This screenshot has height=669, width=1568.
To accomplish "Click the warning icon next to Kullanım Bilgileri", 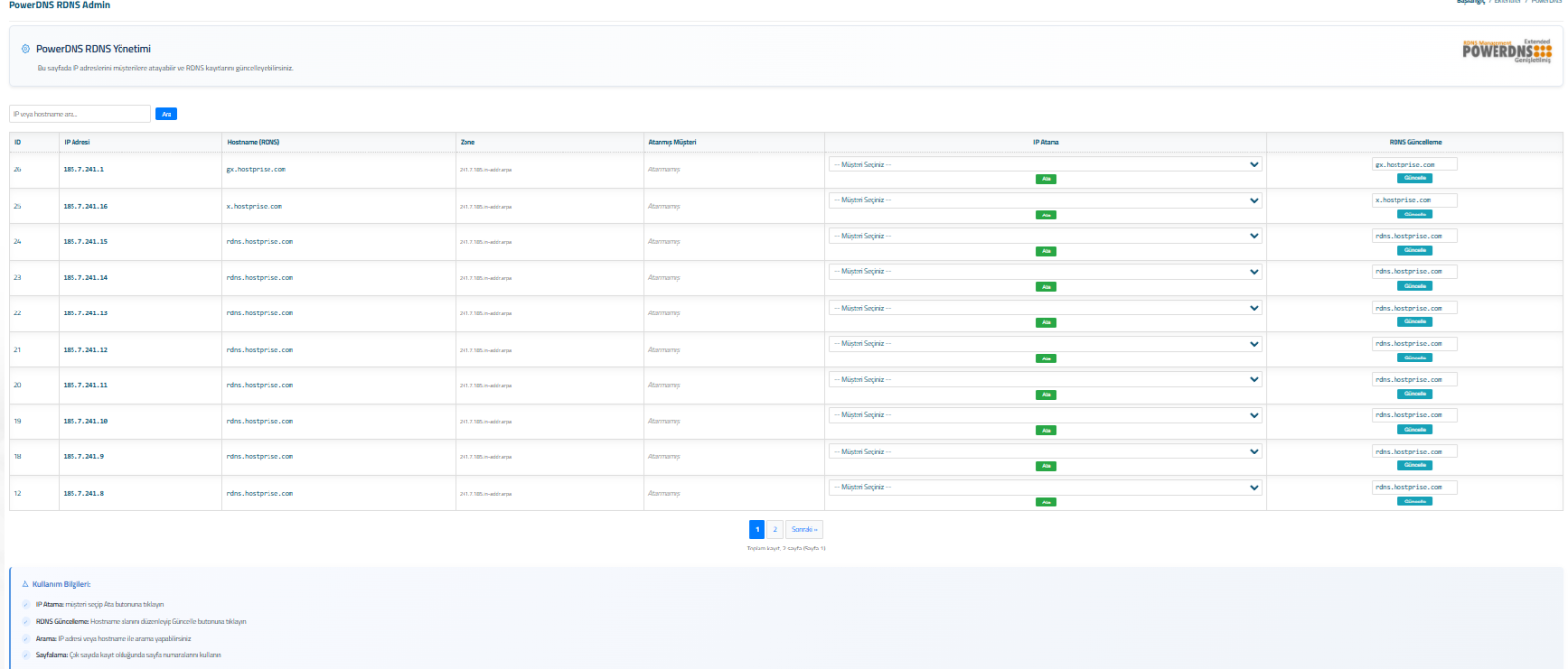I will pyautogui.click(x=25, y=584).
